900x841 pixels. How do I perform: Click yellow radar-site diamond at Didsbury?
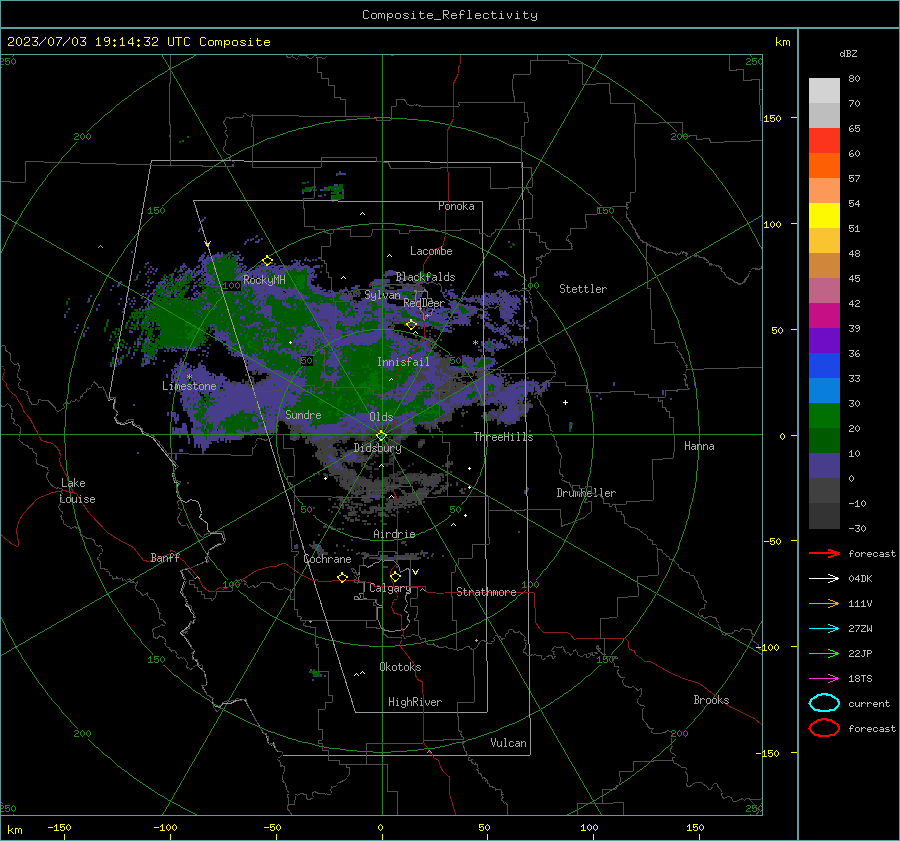click(381, 436)
